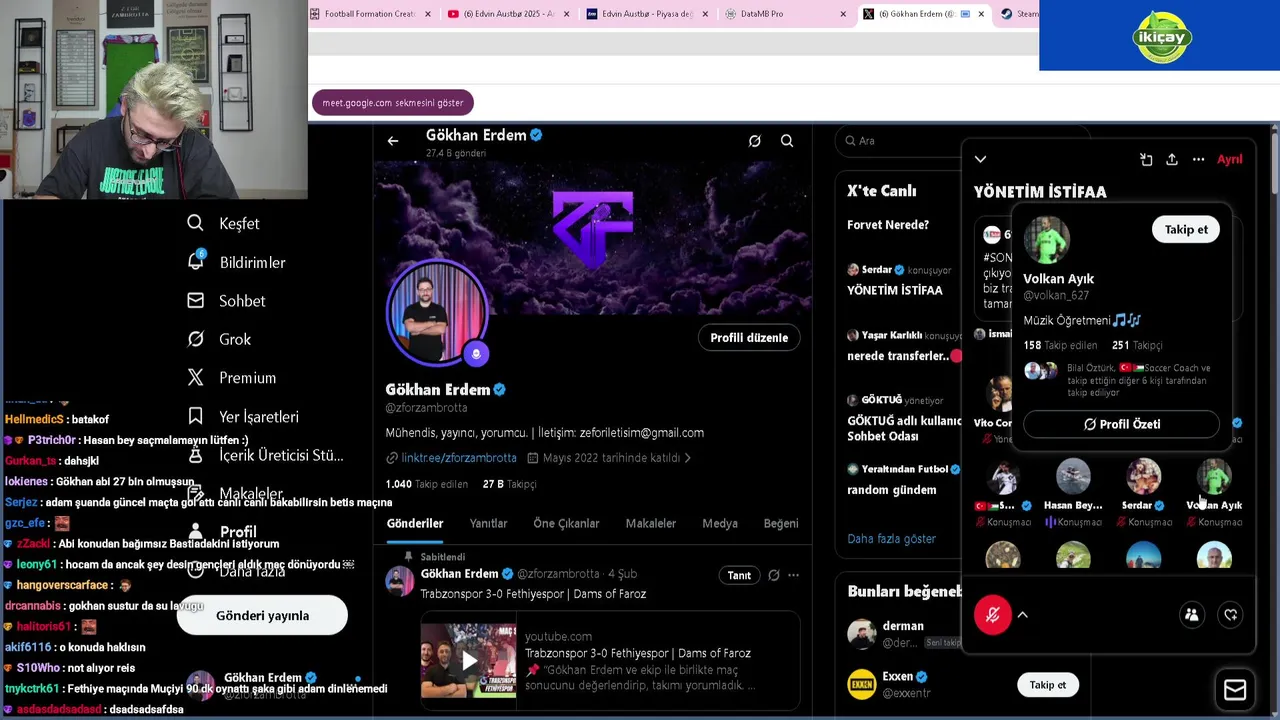
Task: Switch to the Medya tab
Action: tap(720, 523)
